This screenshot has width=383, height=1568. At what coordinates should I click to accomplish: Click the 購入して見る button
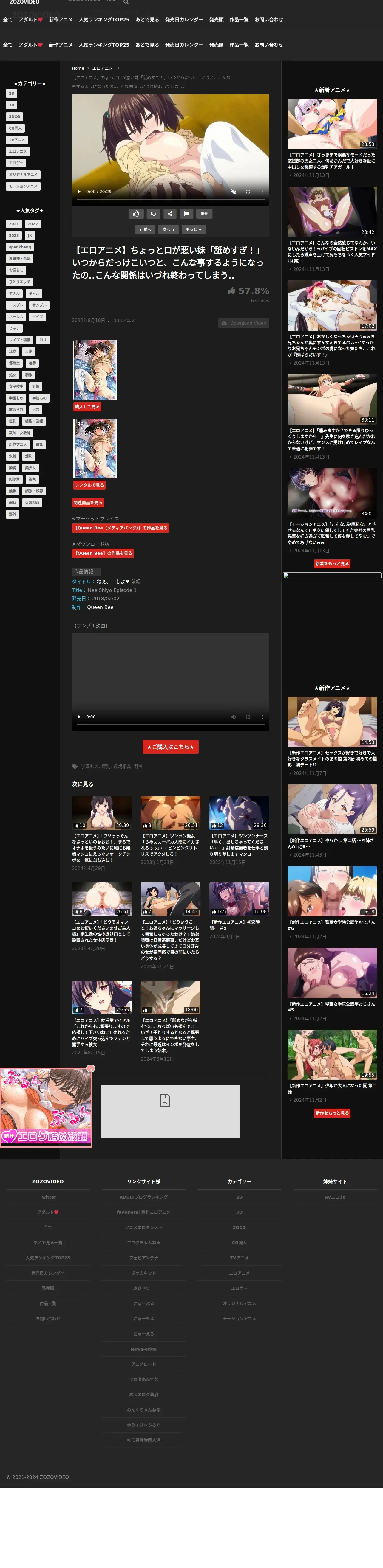[87, 407]
